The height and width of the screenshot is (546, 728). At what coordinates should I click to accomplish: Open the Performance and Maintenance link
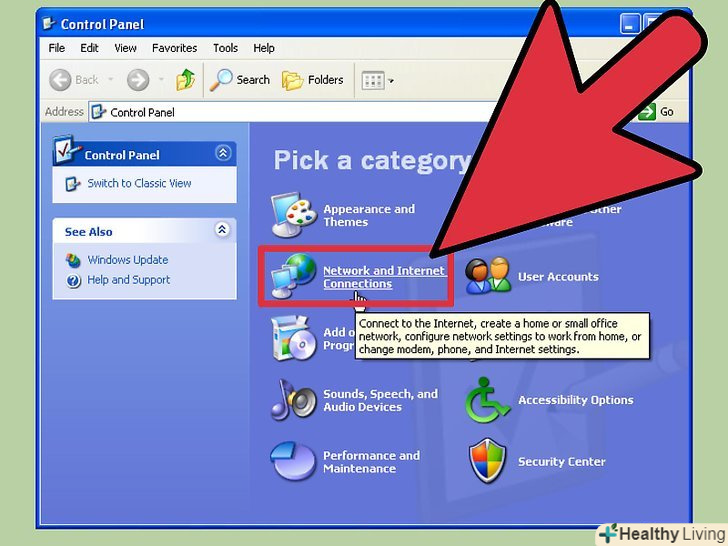coord(371,462)
